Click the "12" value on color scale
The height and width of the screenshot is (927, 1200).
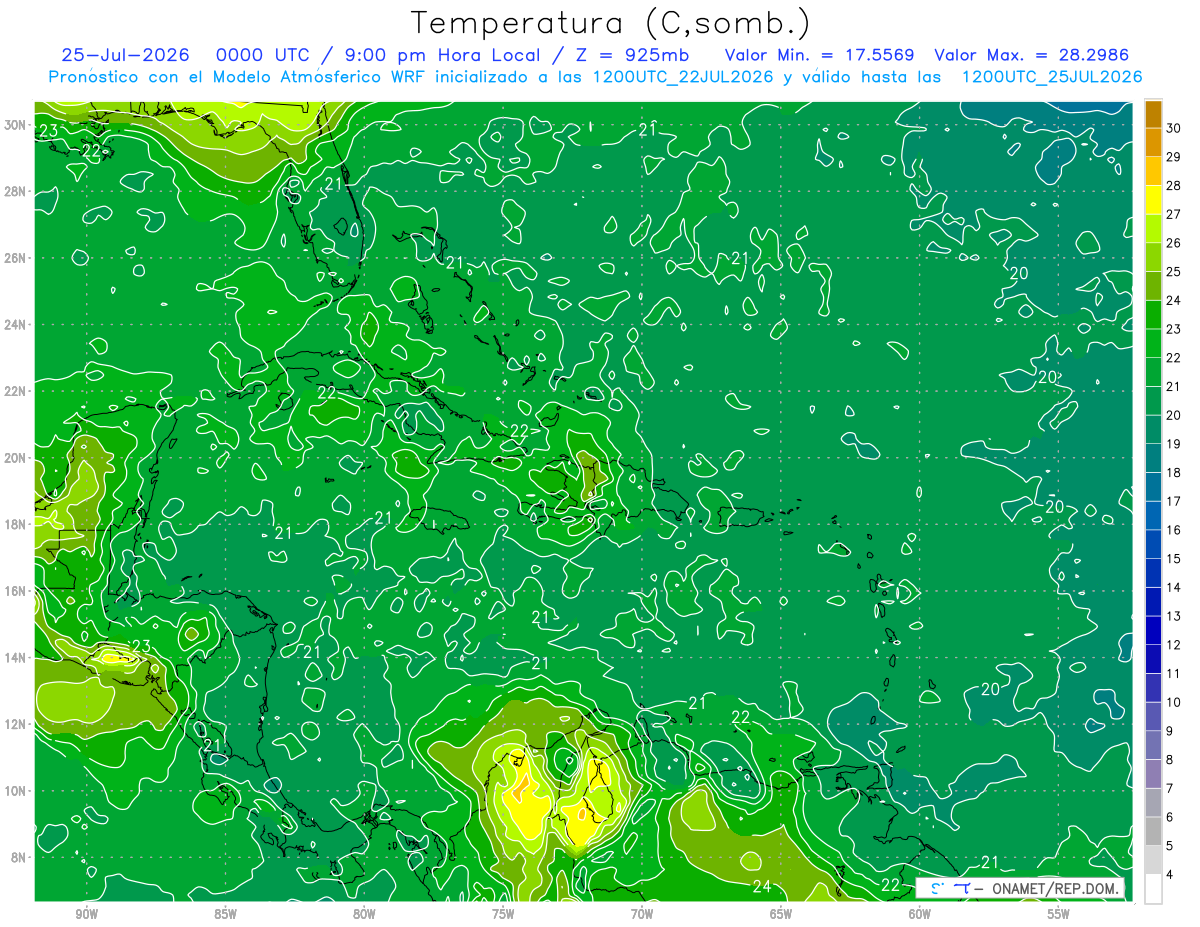click(x=1174, y=645)
